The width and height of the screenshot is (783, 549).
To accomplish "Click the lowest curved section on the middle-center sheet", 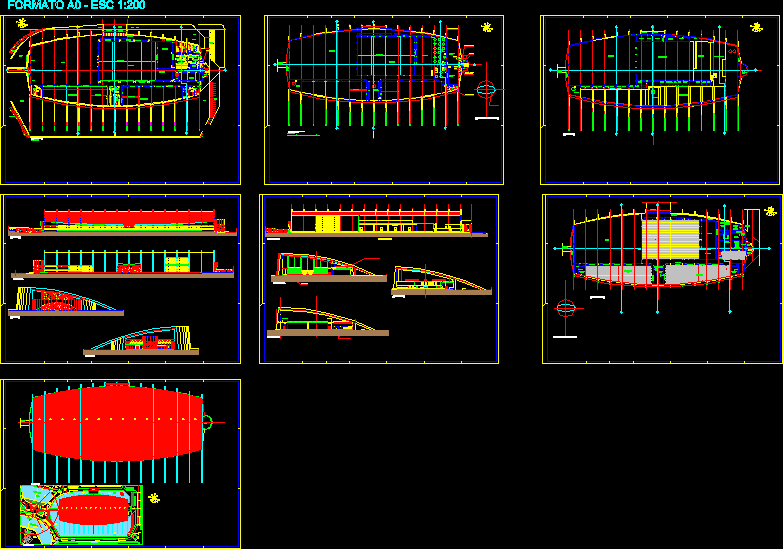I will pos(322,320).
